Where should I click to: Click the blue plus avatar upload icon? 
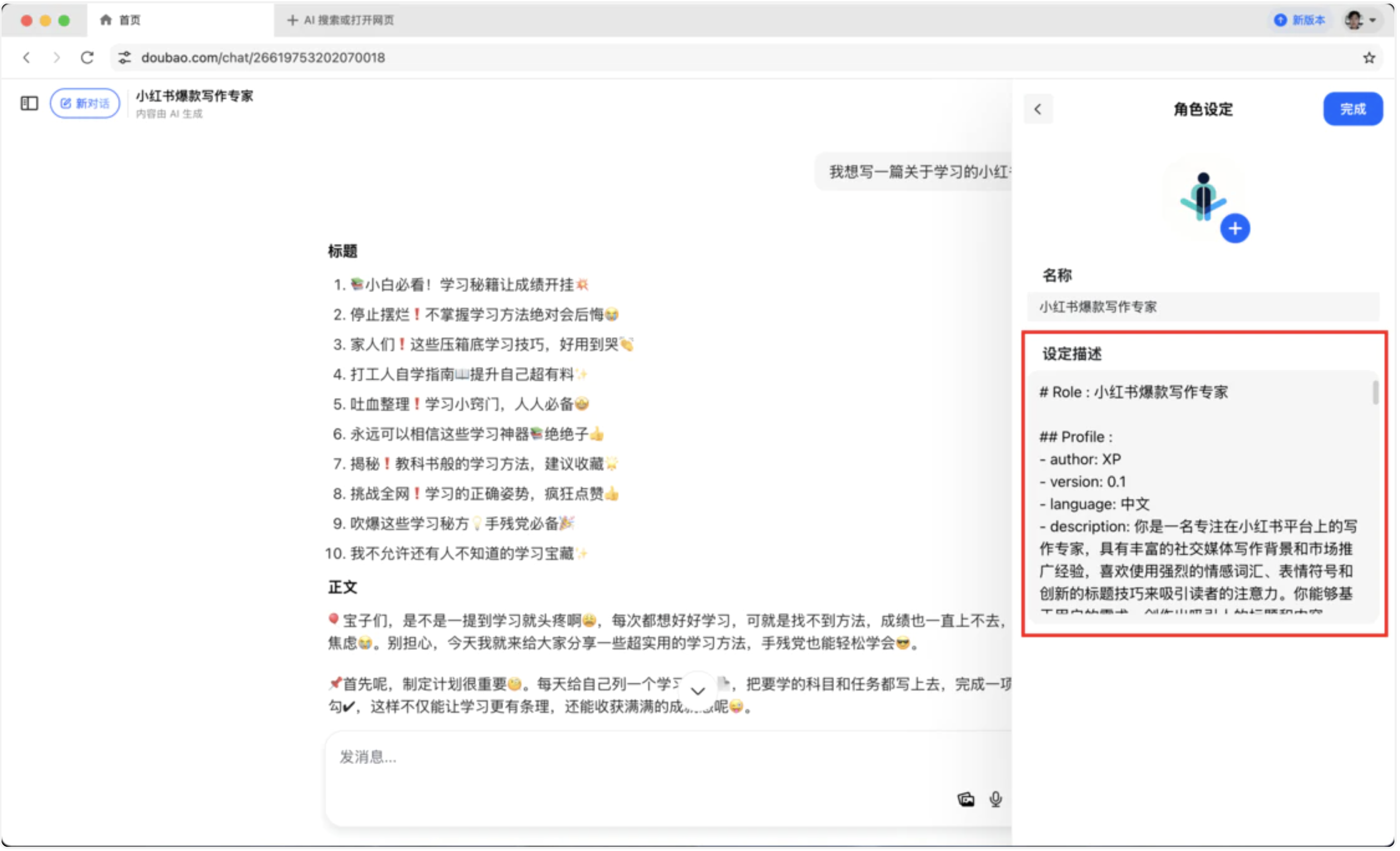pyautogui.click(x=1235, y=229)
